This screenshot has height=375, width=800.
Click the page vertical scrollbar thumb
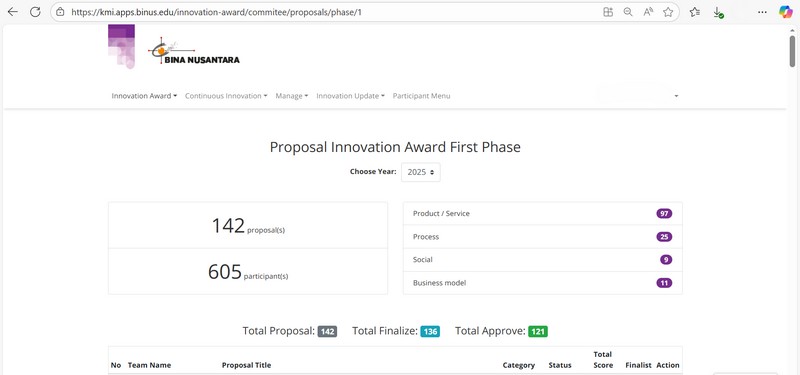(x=792, y=51)
